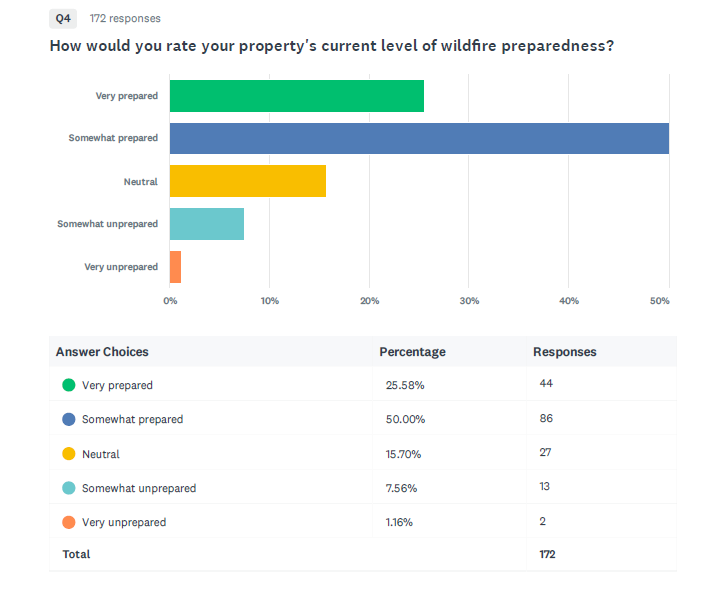Click the 25.58% percentage cell
This screenshot has width=723, height=593.
(x=405, y=385)
